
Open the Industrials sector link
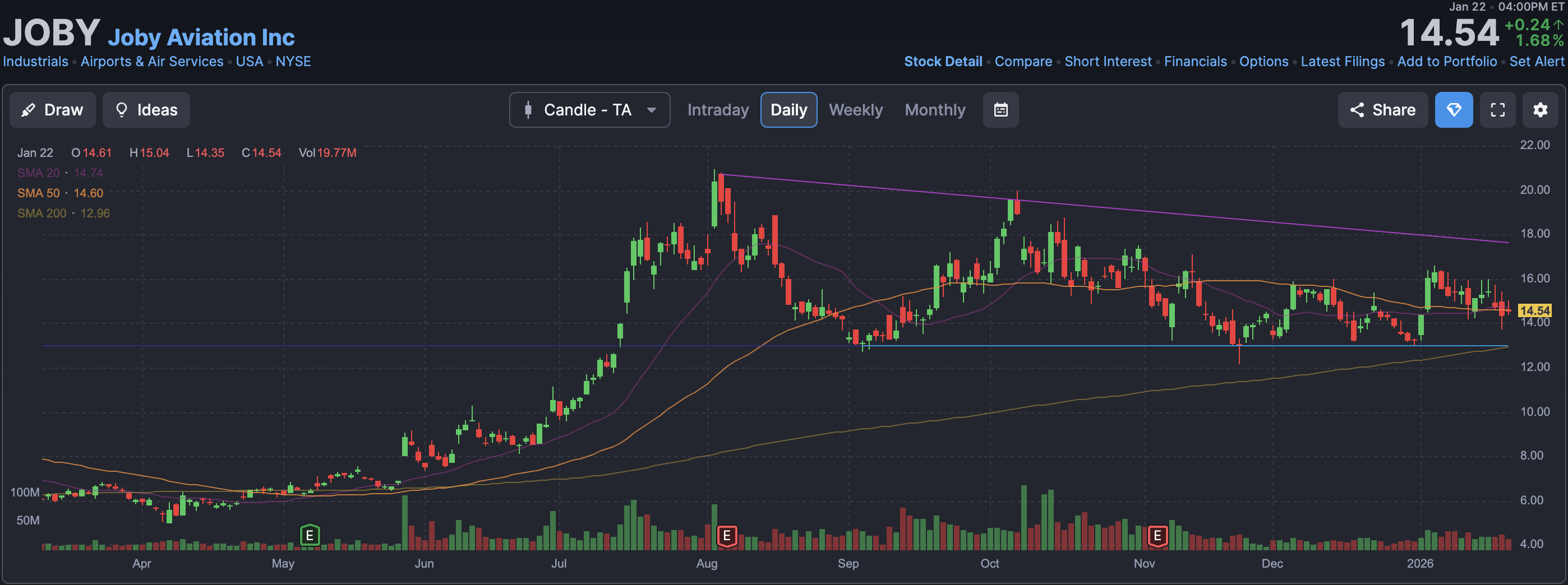(x=35, y=62)
